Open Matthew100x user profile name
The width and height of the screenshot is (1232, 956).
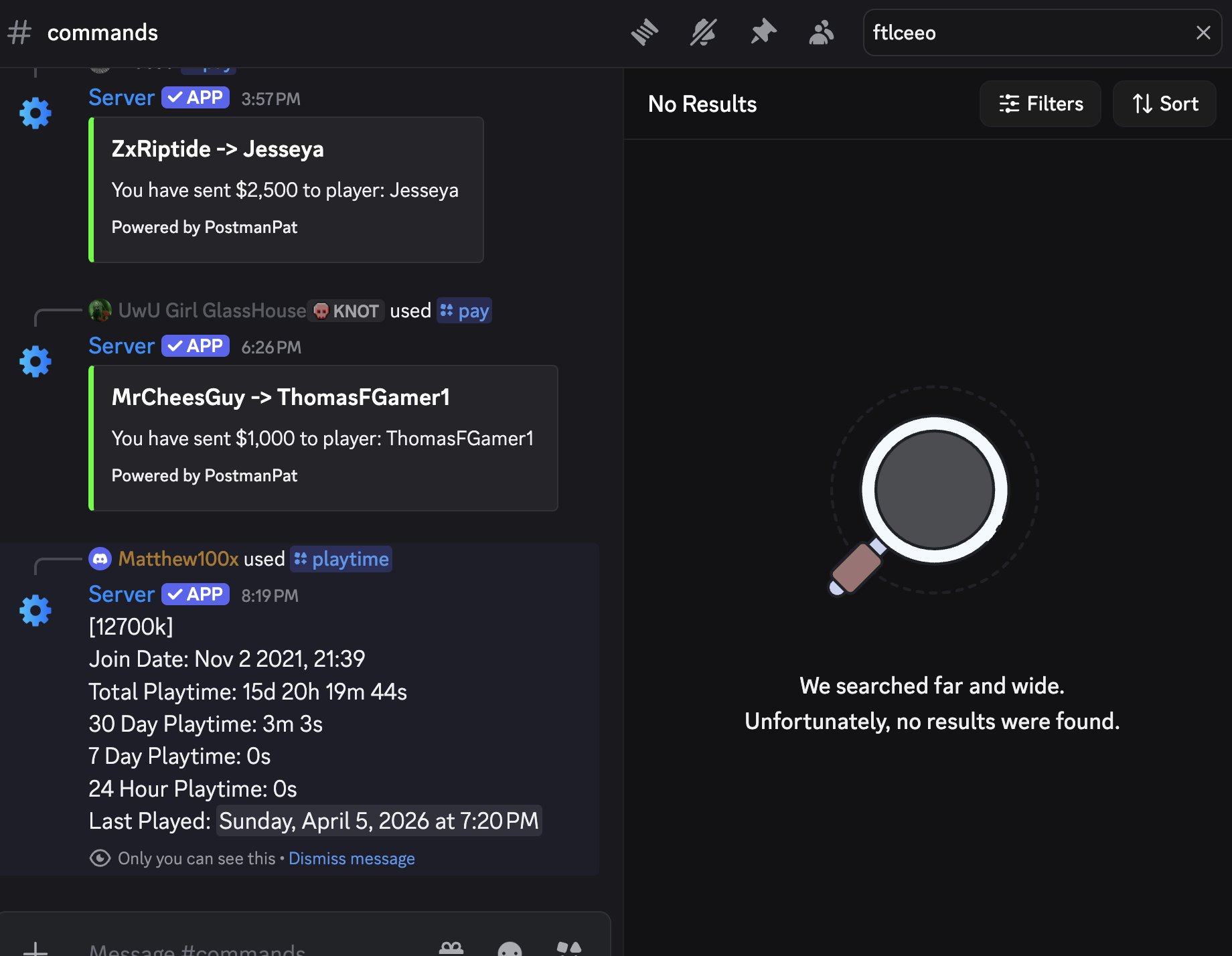pos(178,559)
